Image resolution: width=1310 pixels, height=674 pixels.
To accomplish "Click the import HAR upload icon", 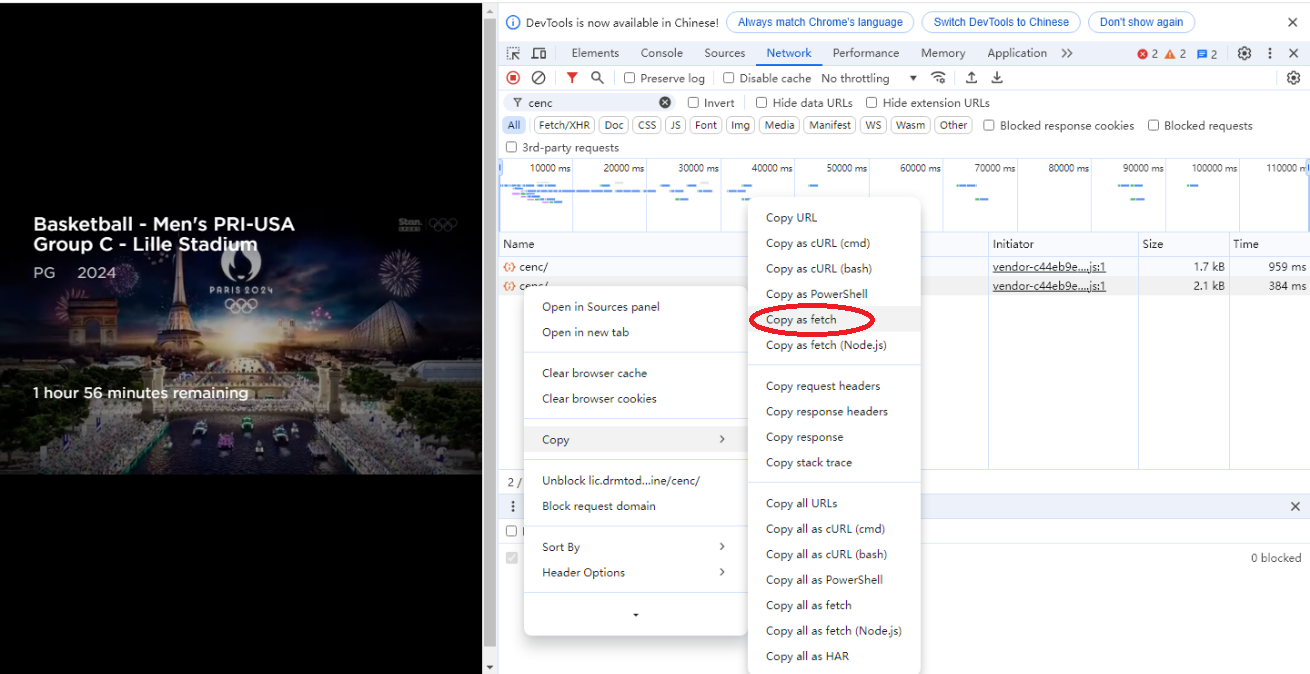I will coord(971,78).
